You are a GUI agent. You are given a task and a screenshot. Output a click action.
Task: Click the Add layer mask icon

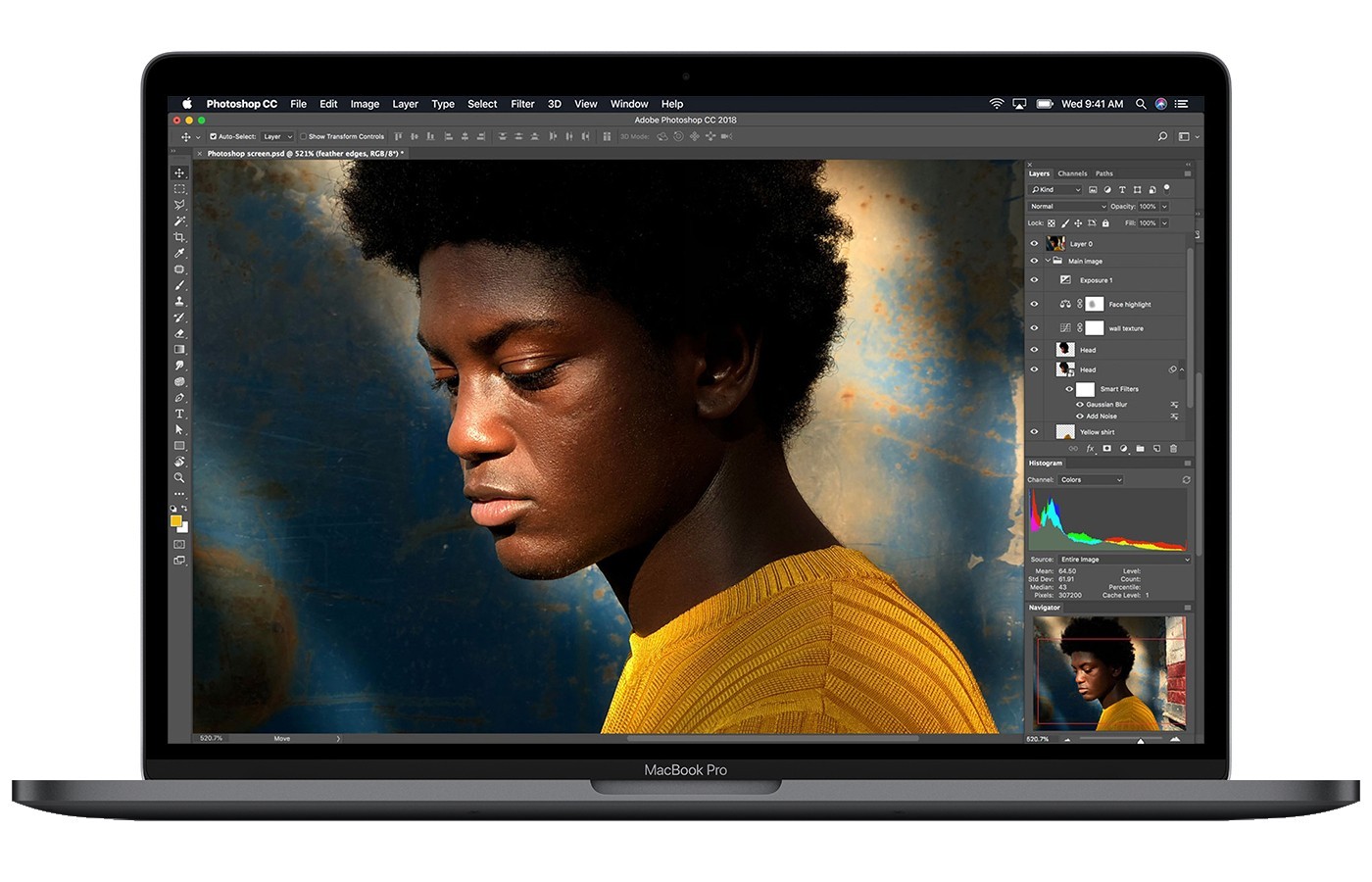click(x=1107, y=448)
